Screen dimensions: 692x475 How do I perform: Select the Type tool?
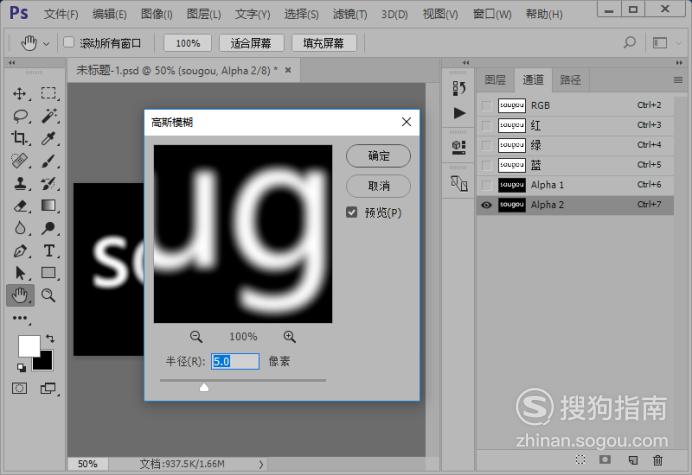pos(49,251)
